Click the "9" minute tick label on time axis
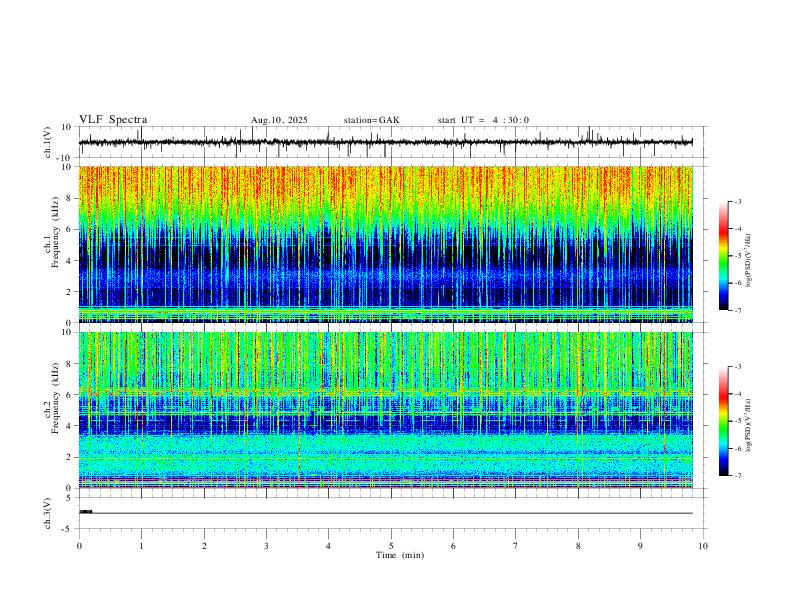Image resolution: width=792 pixels, height=612 pixels. 640,546
